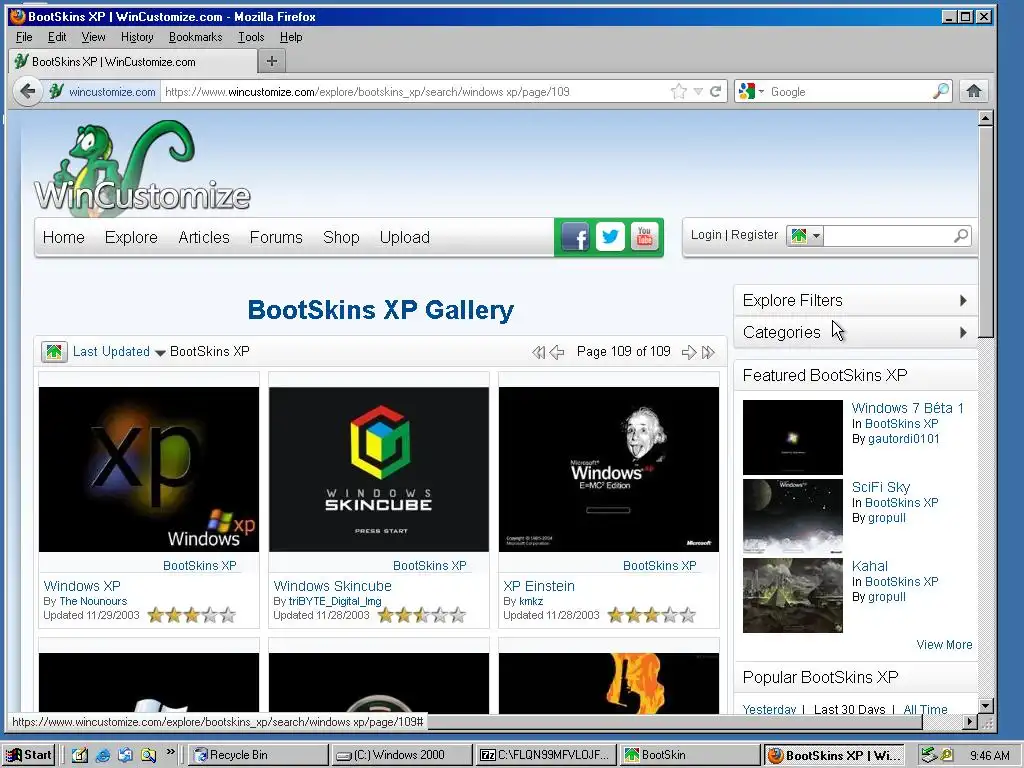1024x768 pixels.
Task: Open the Upload nav link
Action: [x=405, y=237]
